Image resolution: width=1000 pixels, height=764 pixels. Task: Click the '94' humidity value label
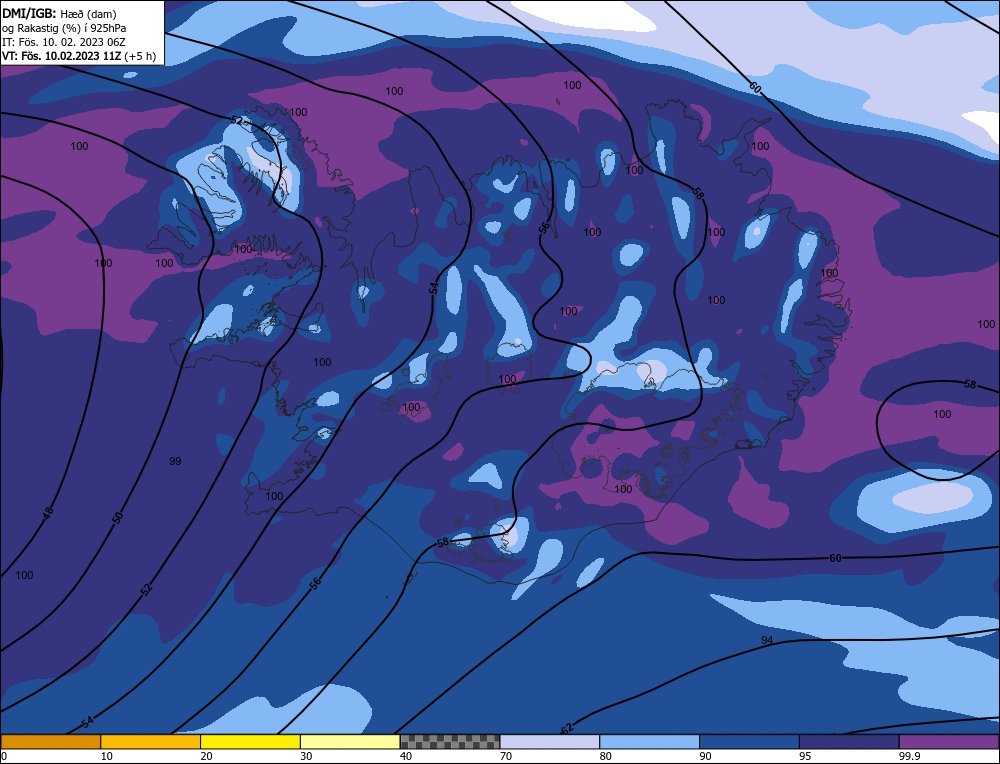click(767, 640)
